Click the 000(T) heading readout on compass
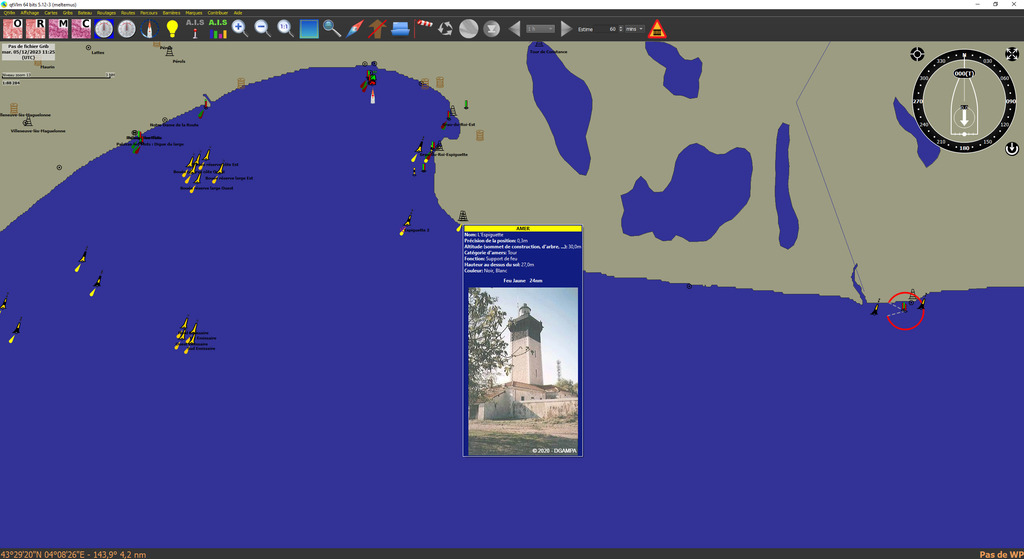The height and width of the screenshot is (559, 1024). click(x=964, y=74)
